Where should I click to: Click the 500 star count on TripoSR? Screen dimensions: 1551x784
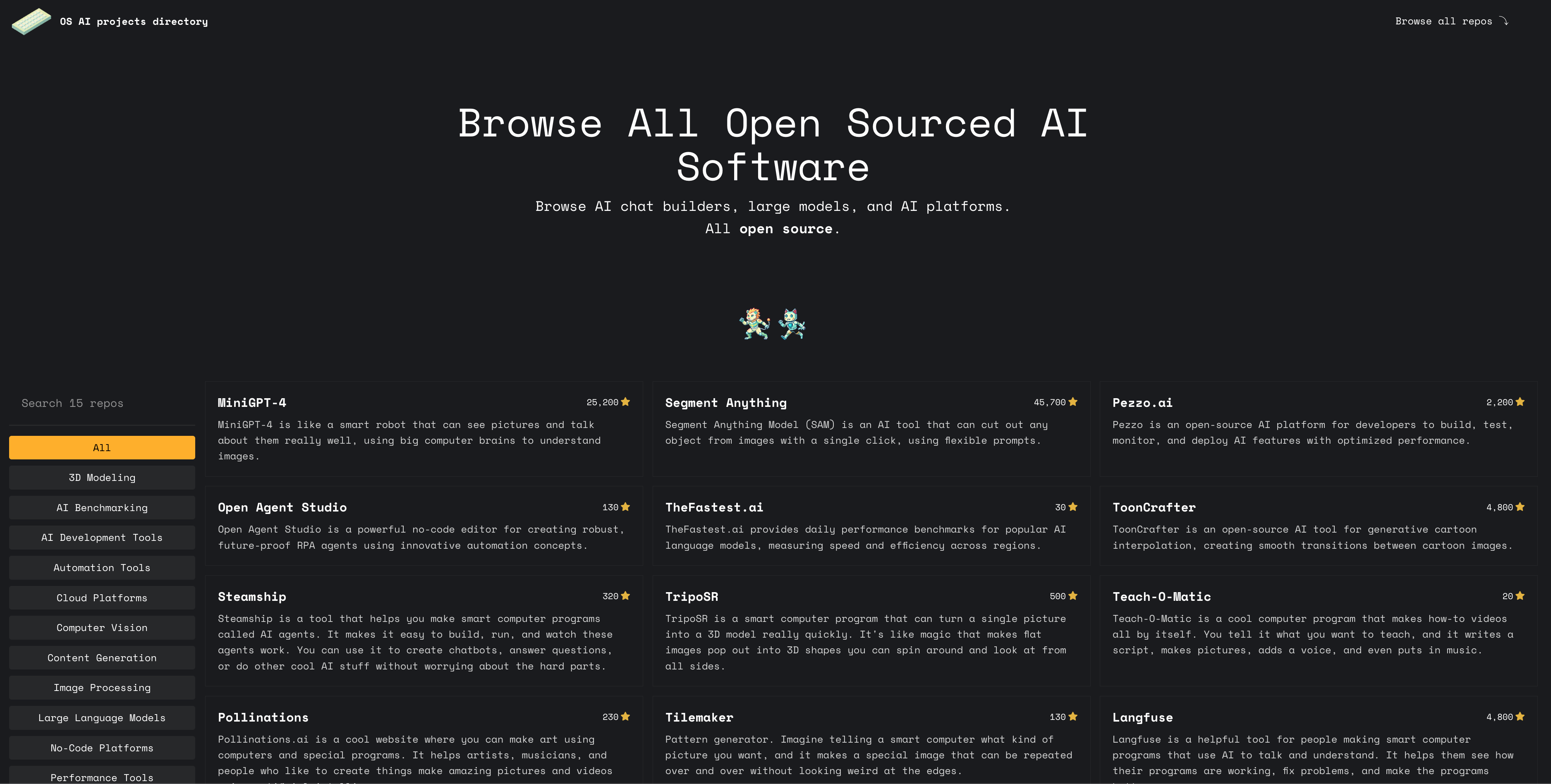(x=1057, y=596)
